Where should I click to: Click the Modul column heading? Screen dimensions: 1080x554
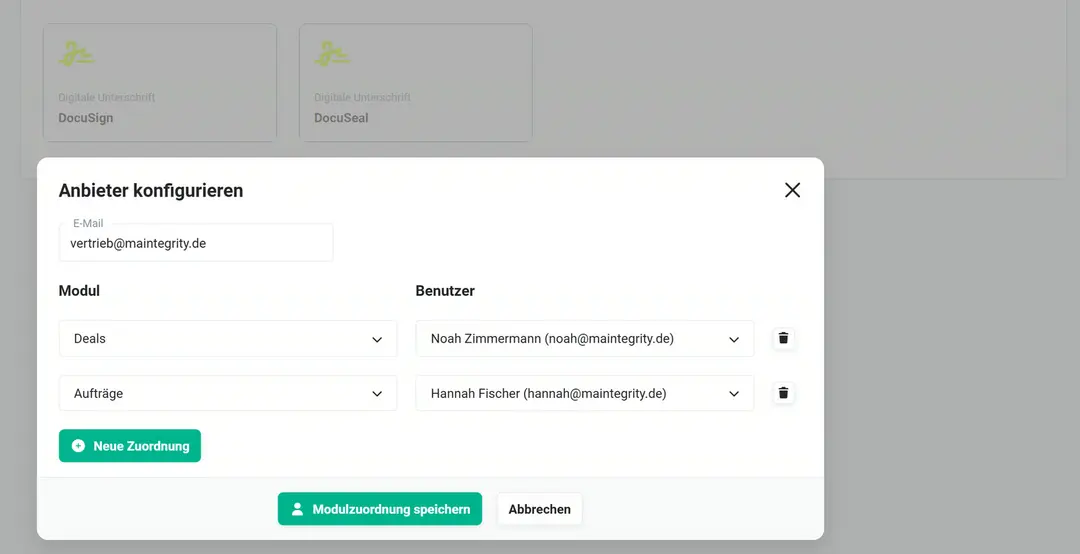click(x=79, y=291)
